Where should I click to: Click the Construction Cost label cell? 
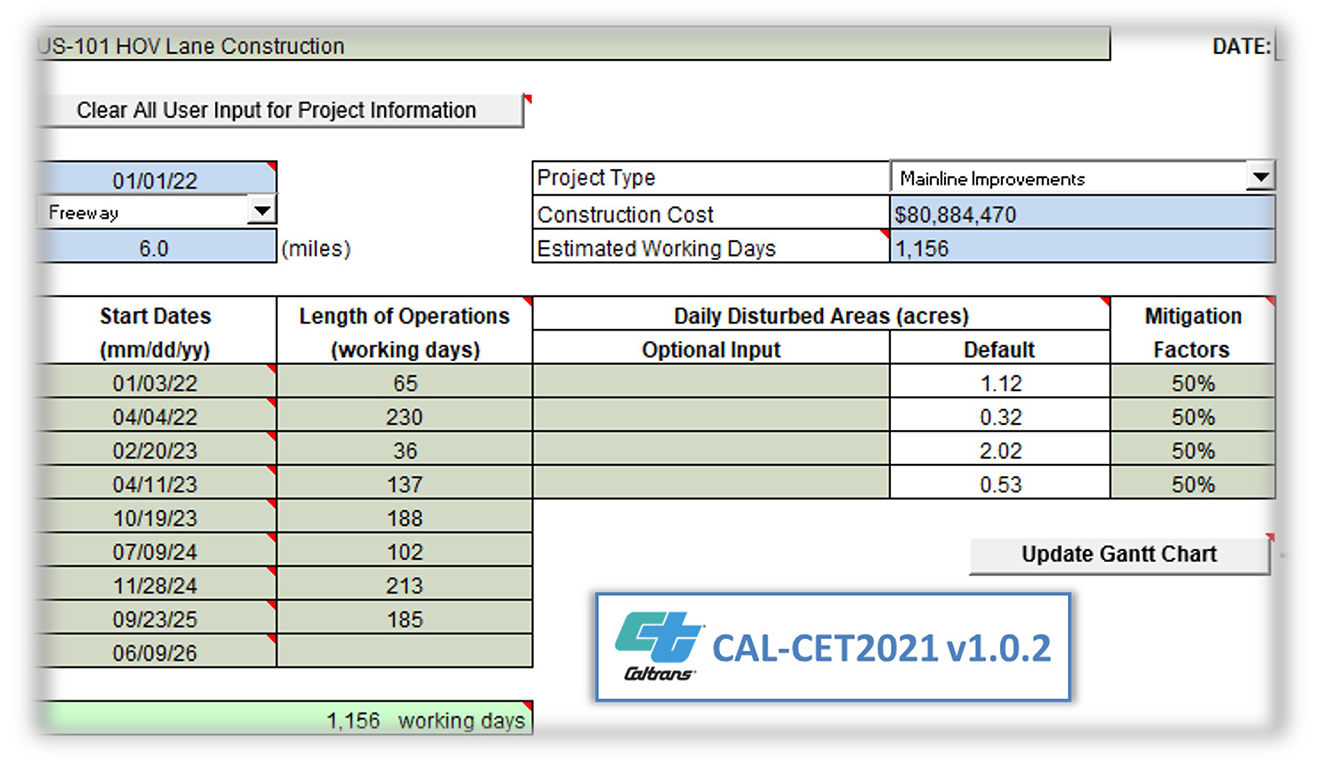(711, 213)
